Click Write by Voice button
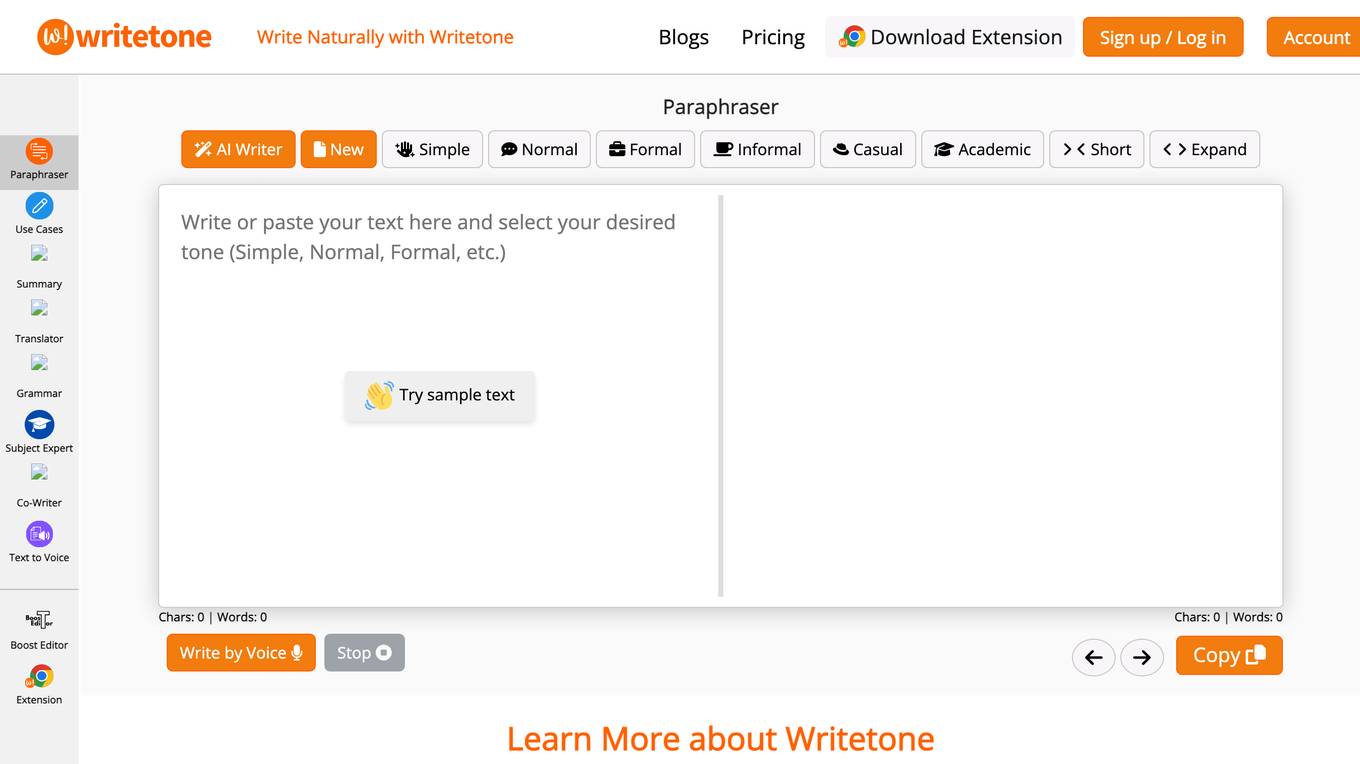 tap(241, 652)
